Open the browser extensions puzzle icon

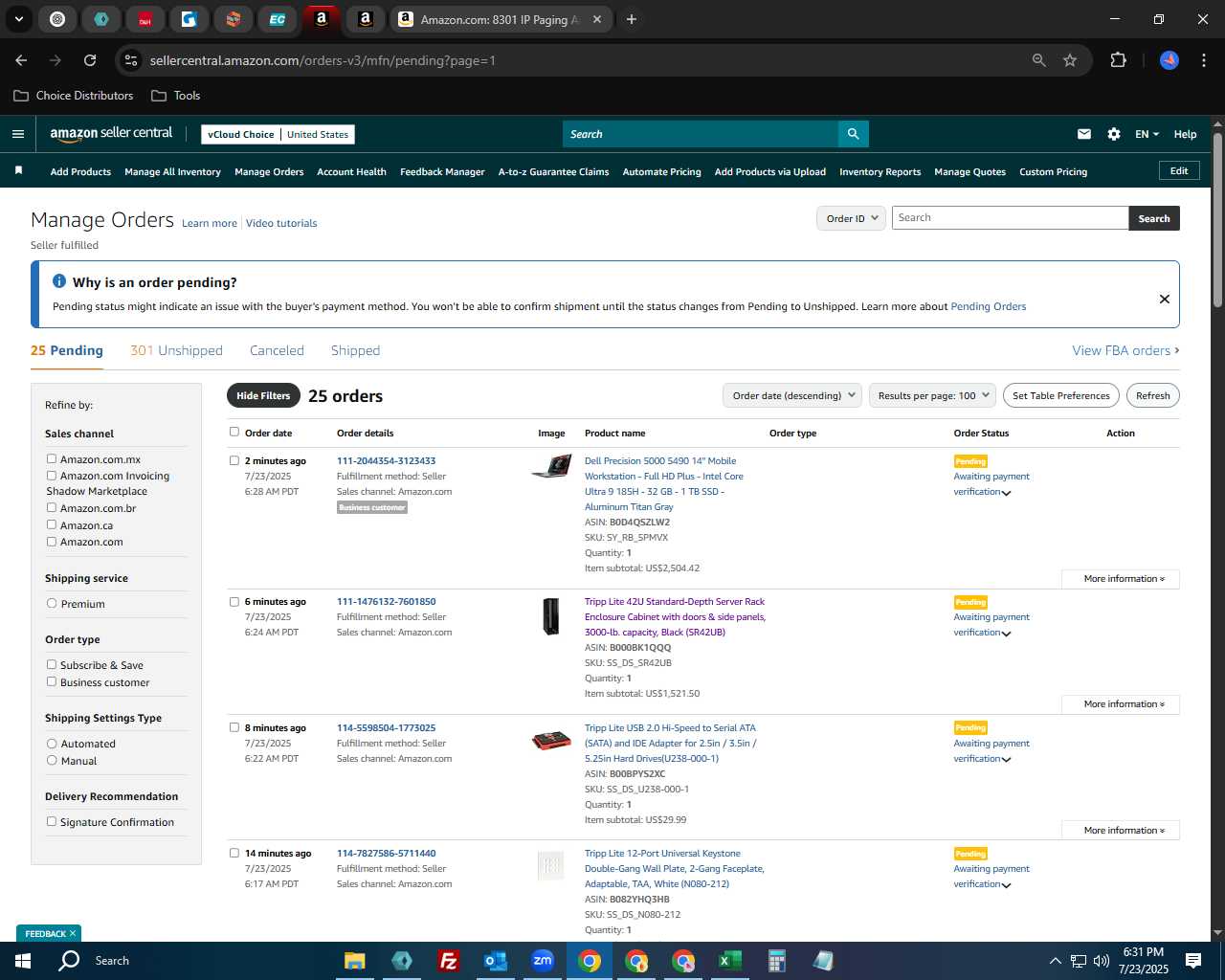click(1118, 60)
